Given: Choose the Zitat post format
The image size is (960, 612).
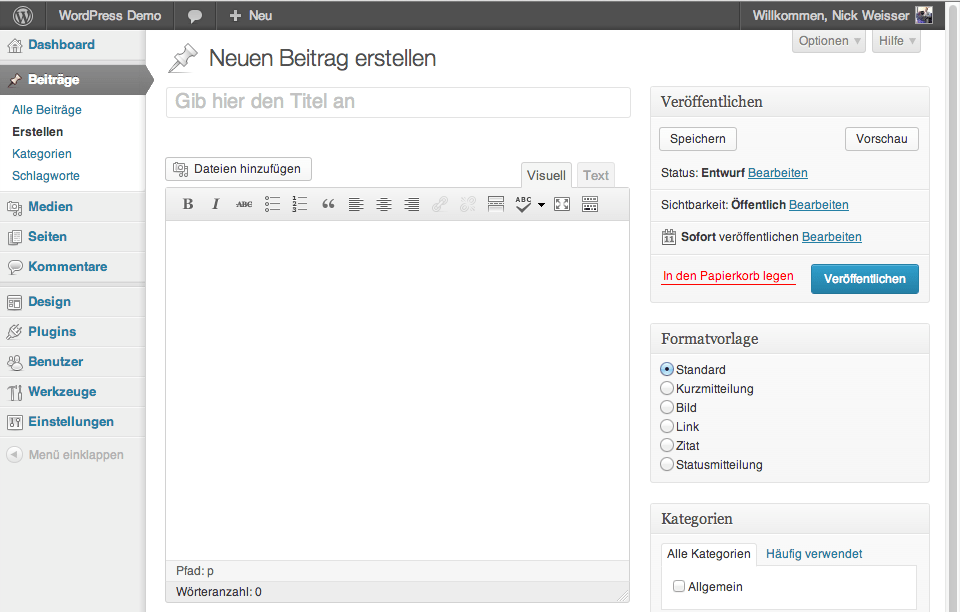Looking at the screenshot, I should point(667,445).
